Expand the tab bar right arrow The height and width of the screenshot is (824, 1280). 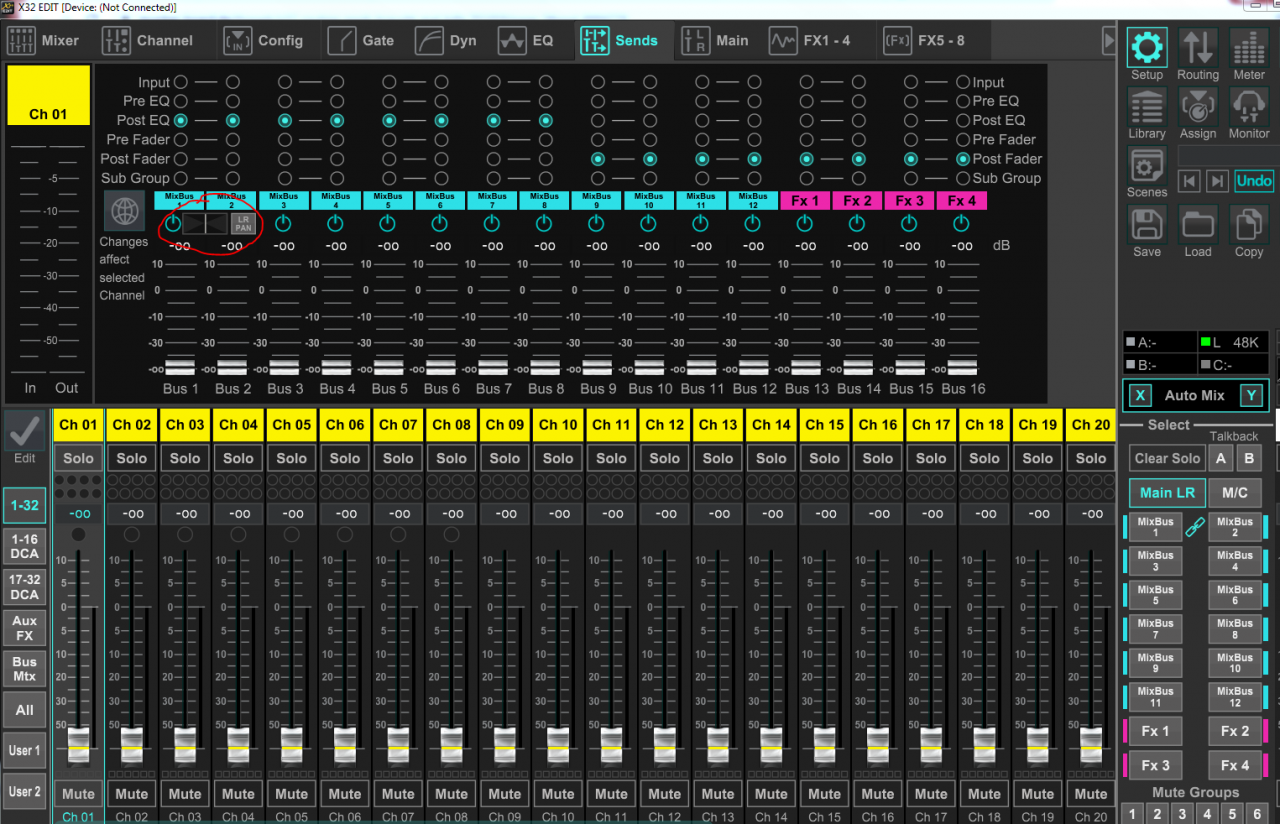click(1108, 41)
